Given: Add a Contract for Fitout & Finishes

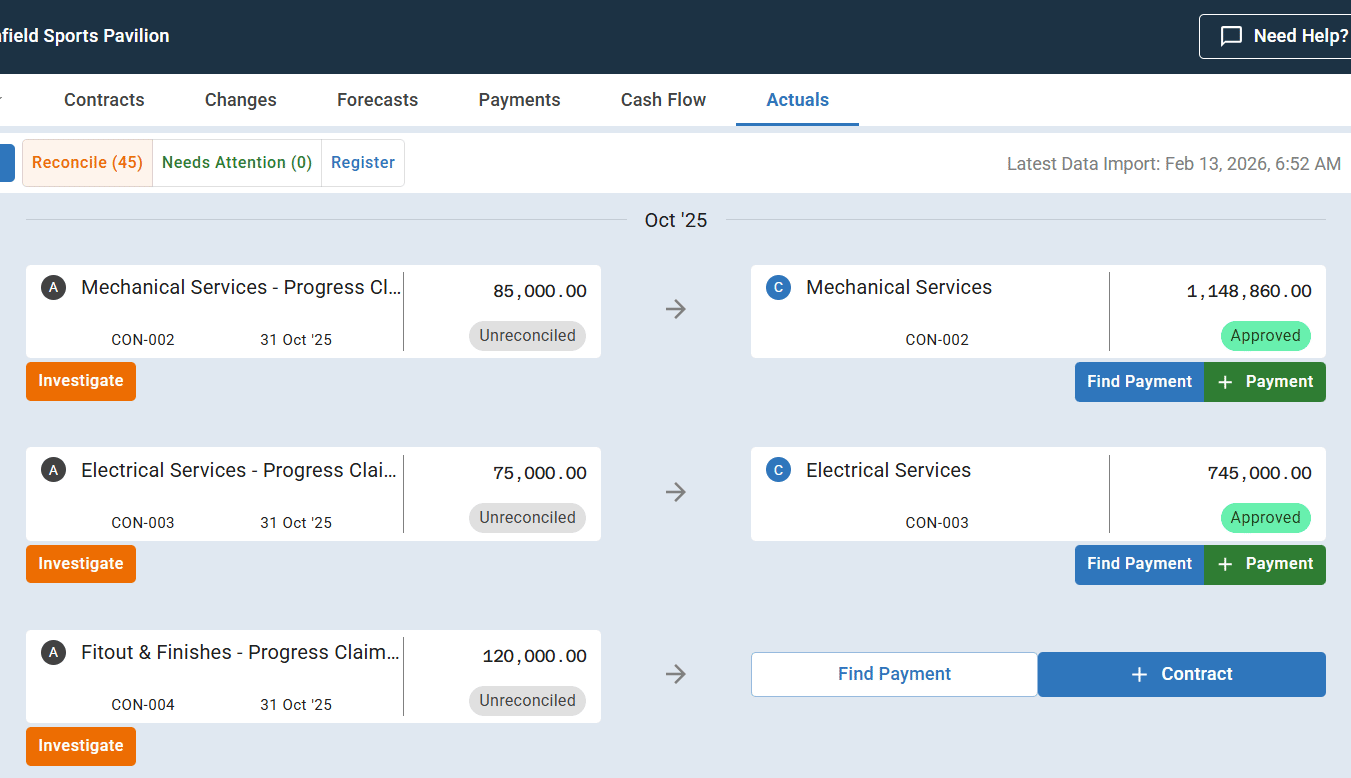Looking at the screenshot, I should tap(1182, 674).
